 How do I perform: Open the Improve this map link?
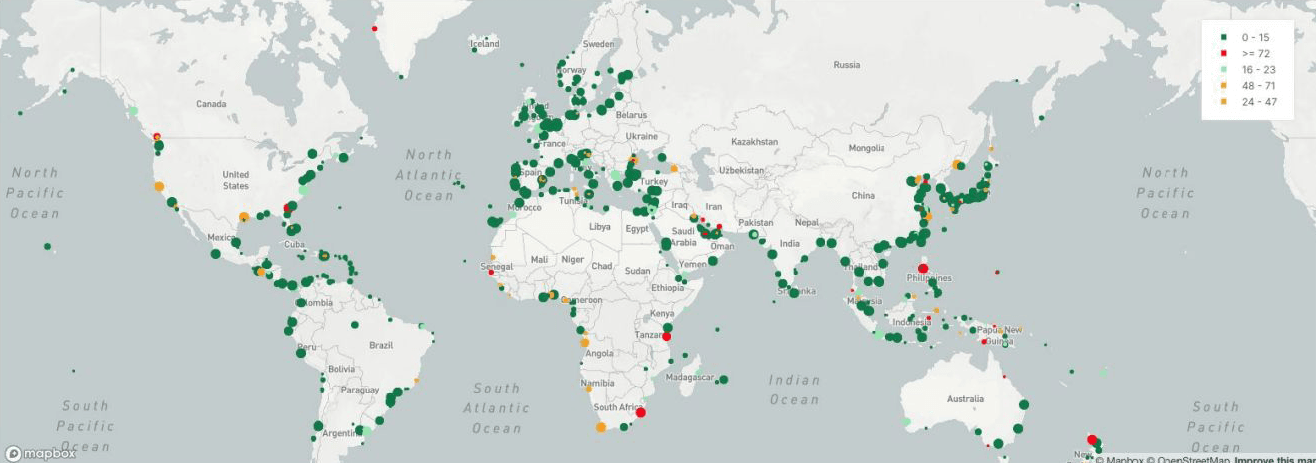pyautogui.click(x=1274, y=460)
